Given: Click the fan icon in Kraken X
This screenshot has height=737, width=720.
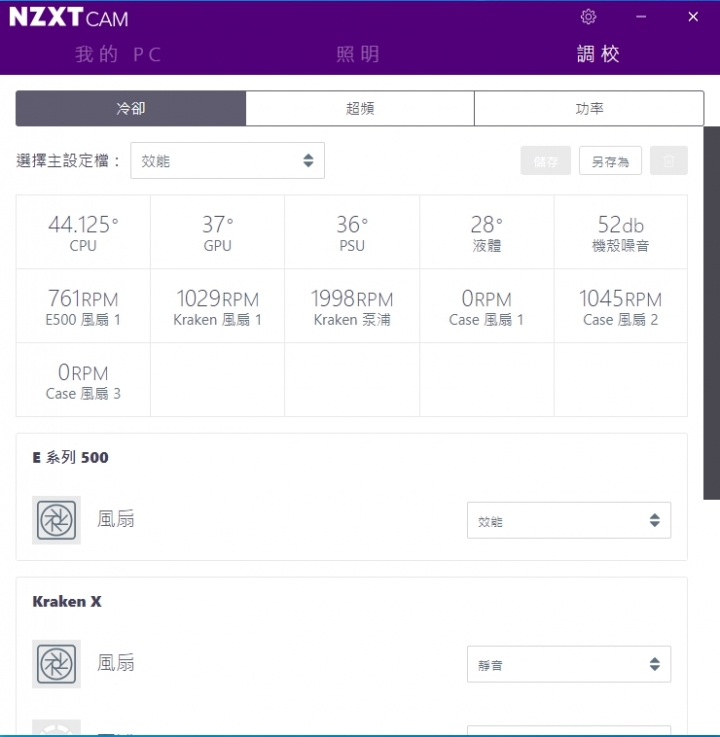Looking at the screenshot, I should (x=56, y=664).
